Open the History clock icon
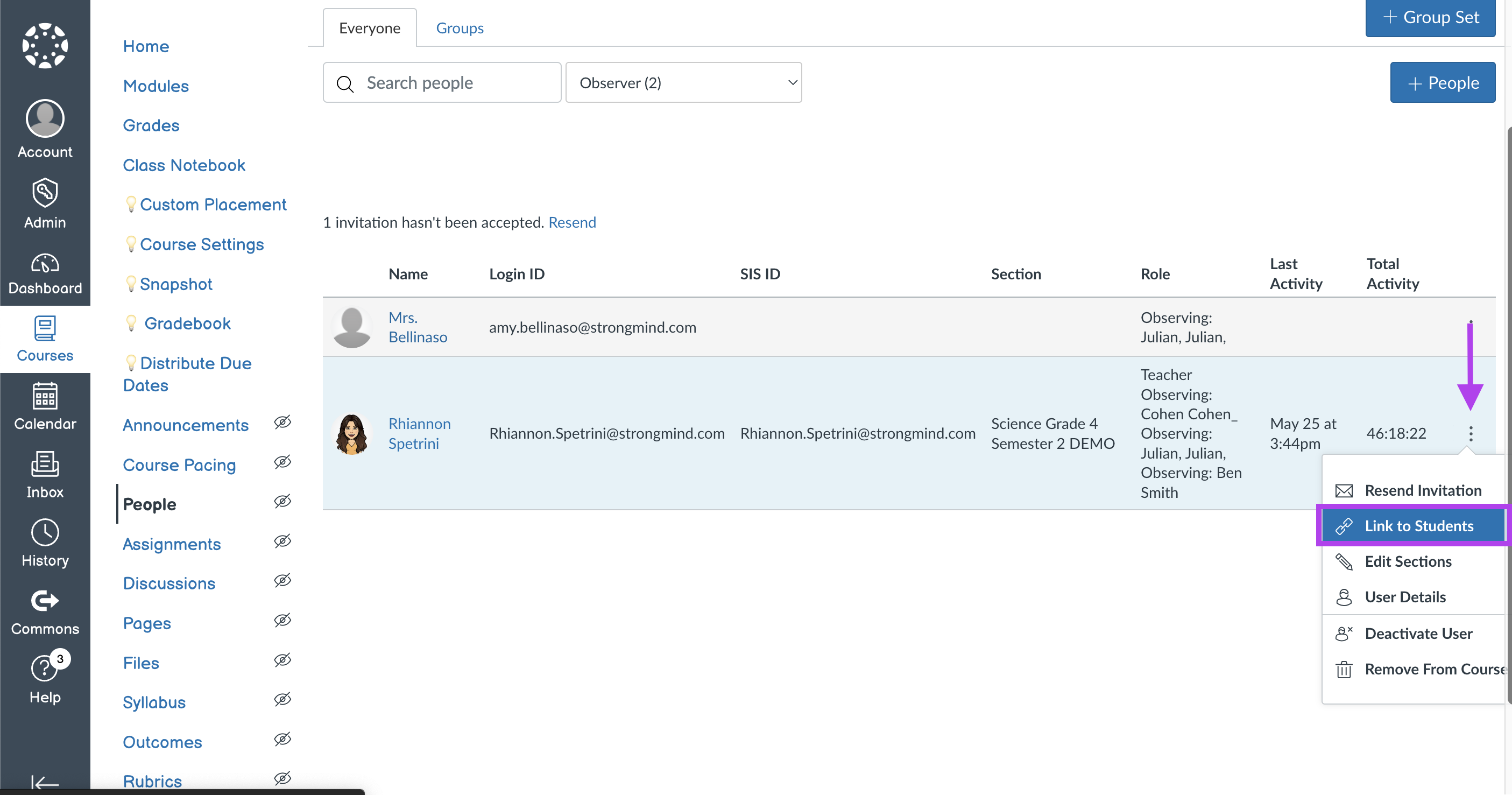 click(x=45, y=532)
